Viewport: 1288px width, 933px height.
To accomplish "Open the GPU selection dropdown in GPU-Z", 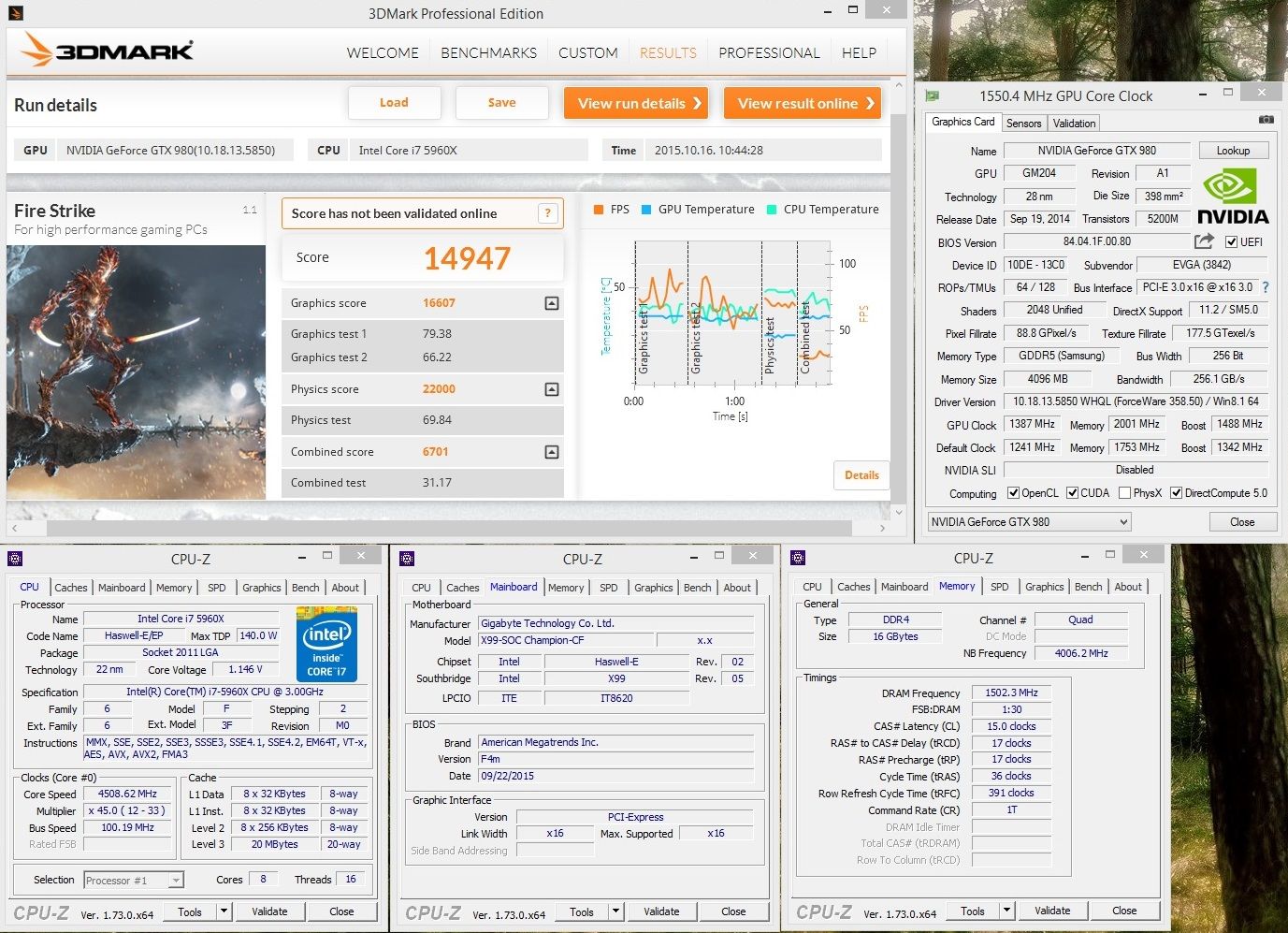I will pos(1029,522).
